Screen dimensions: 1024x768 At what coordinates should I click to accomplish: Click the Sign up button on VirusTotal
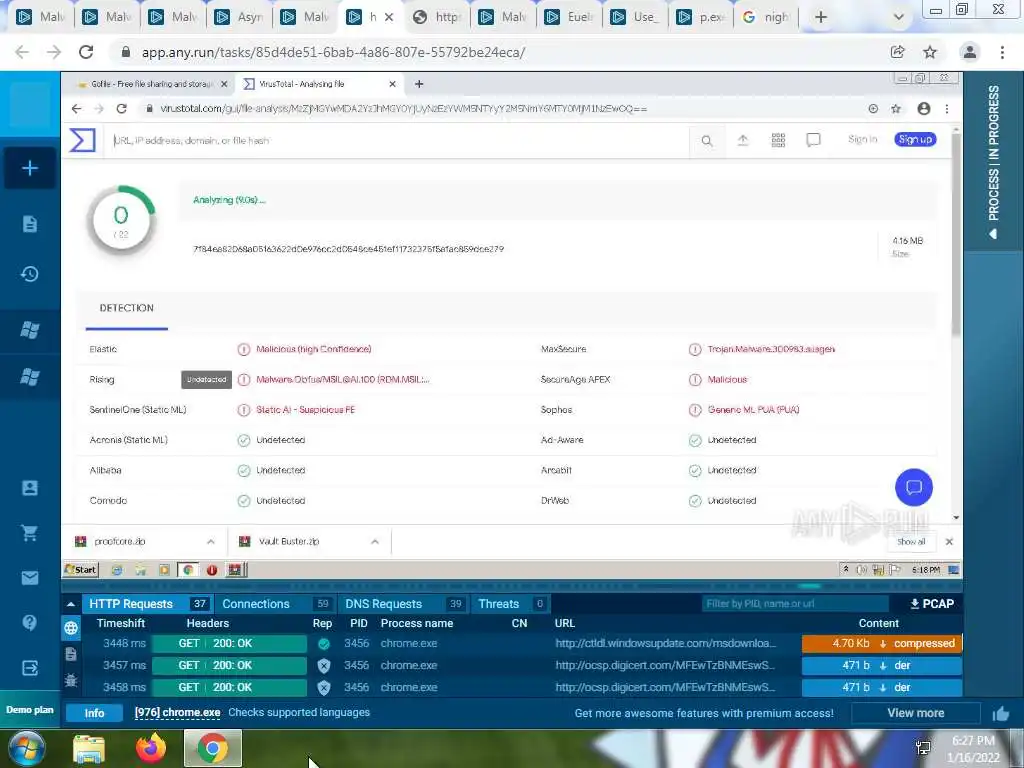tap(915, 139)
